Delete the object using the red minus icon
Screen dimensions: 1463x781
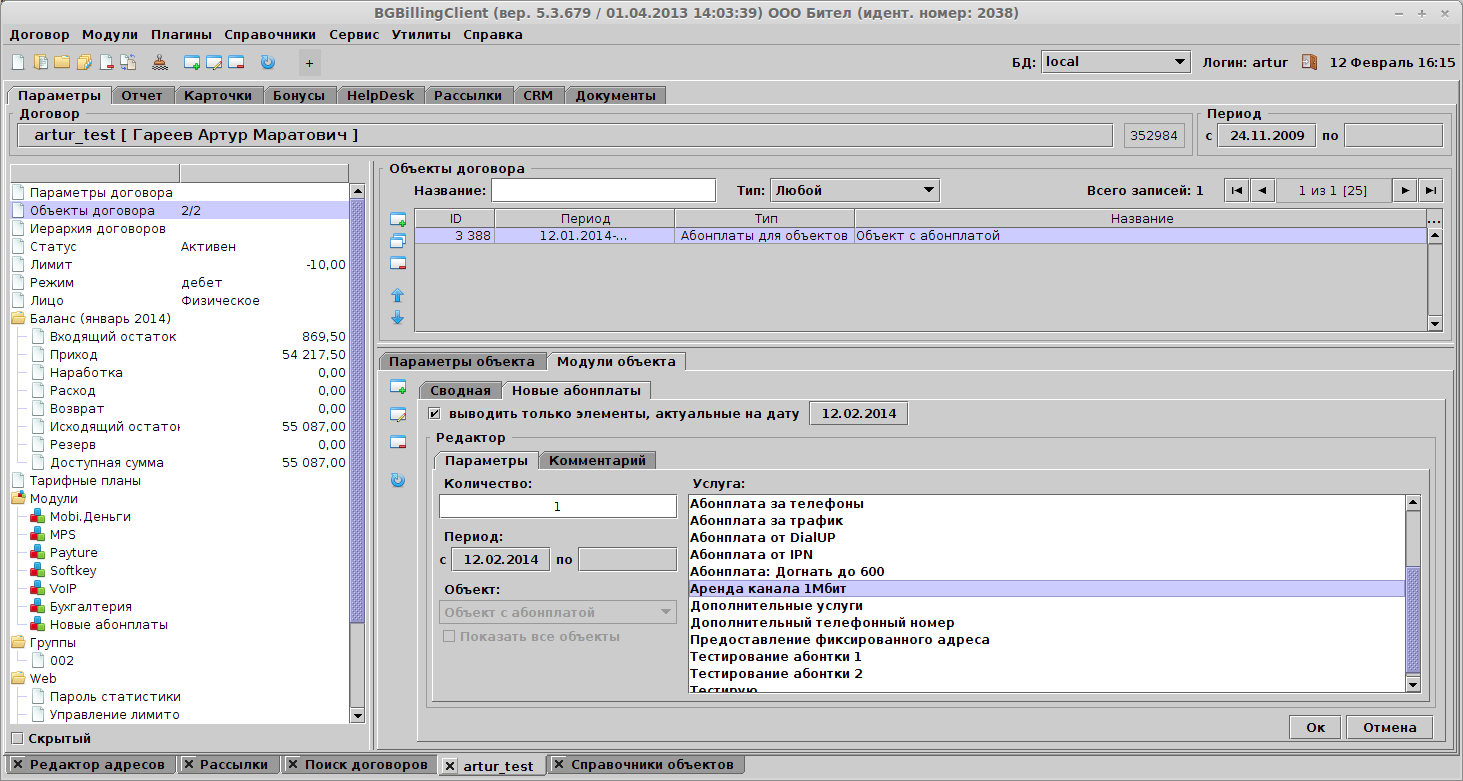tap(398, 262)
